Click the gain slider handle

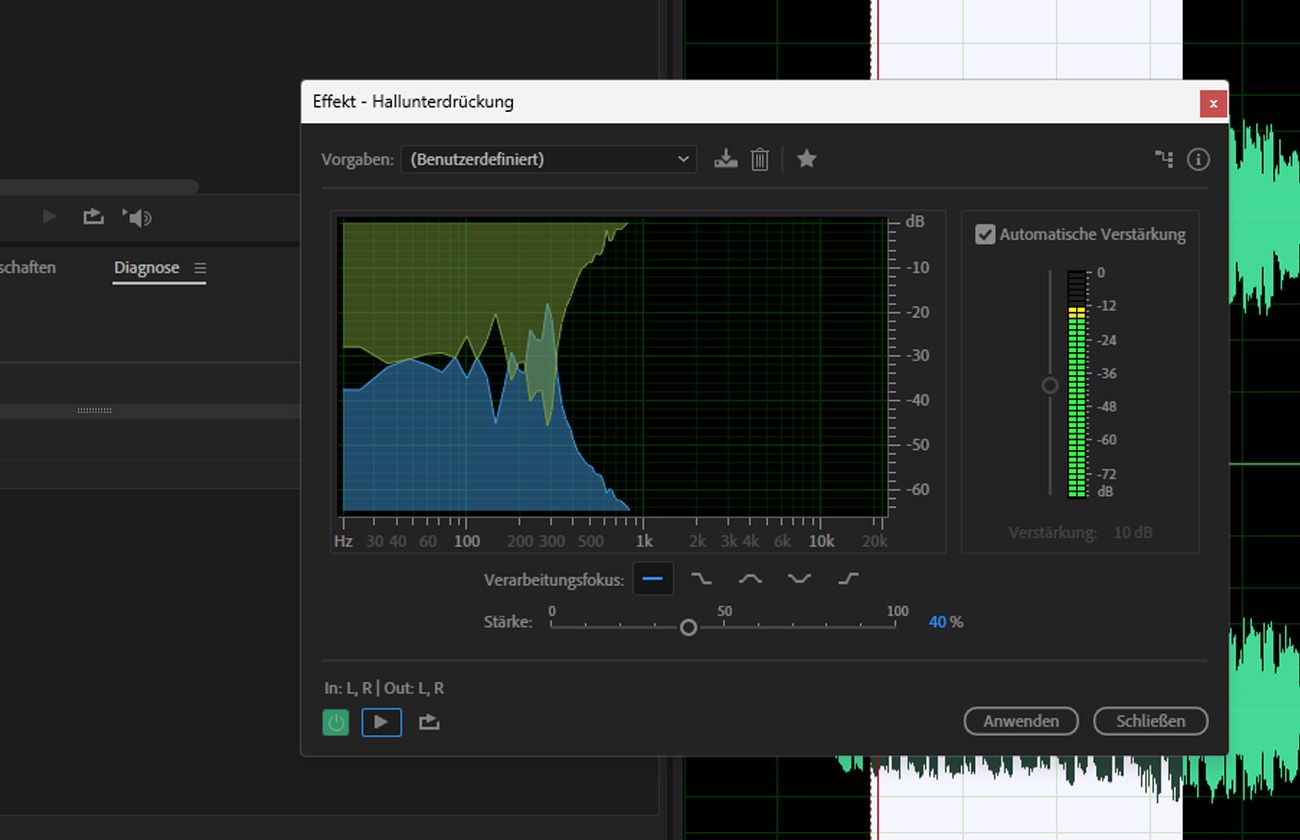tap(1049, 385)
